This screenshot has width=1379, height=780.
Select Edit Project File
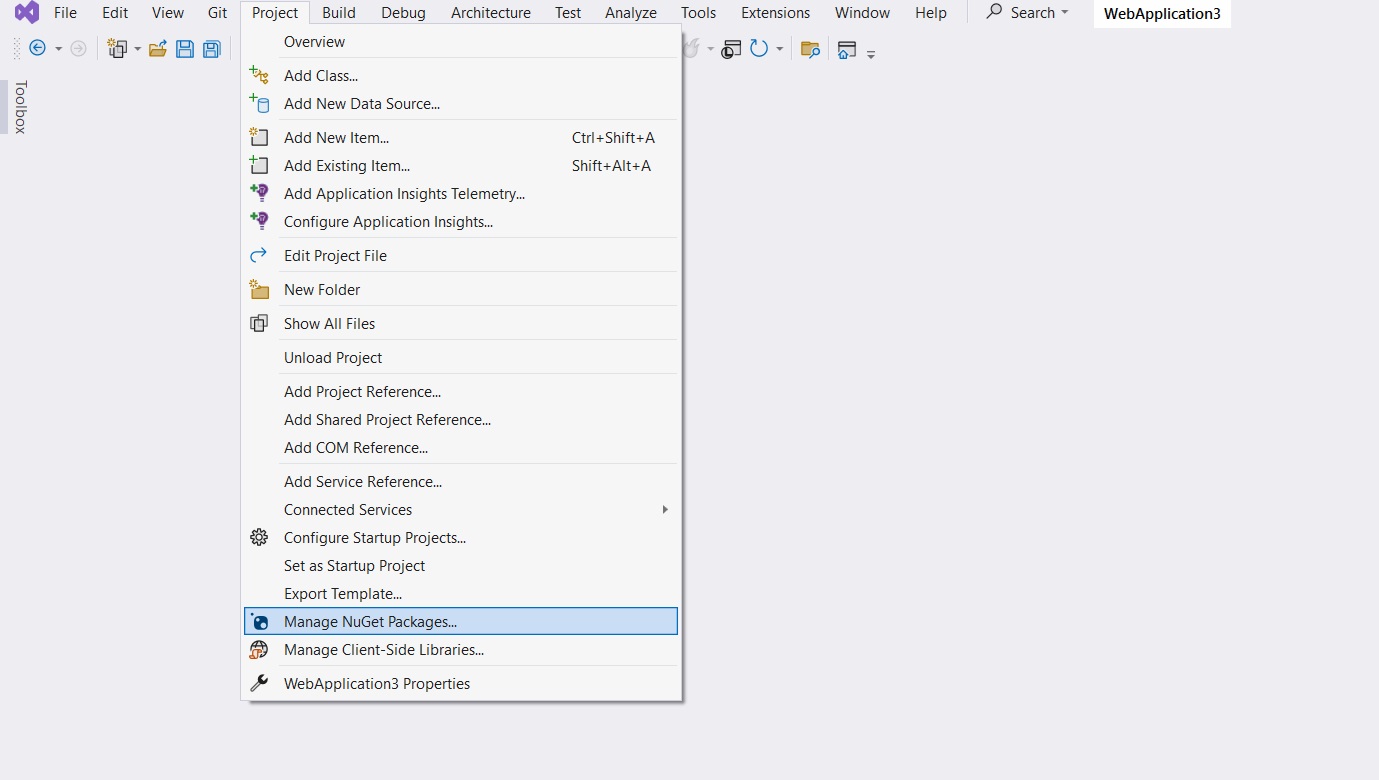tap(335, 256)
